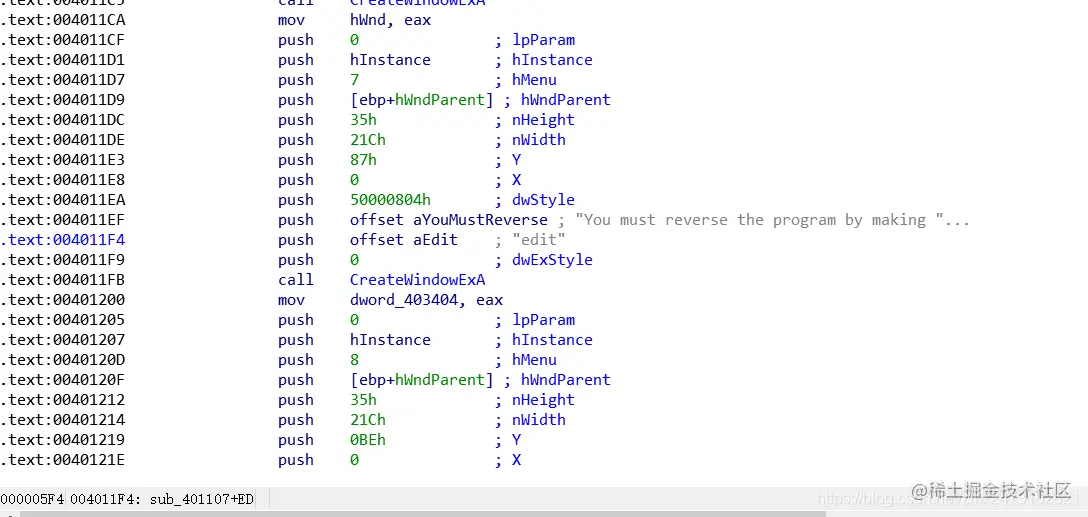Click the address .text:004011E8
Screen dimensions: 1088x517
(62, 180)
